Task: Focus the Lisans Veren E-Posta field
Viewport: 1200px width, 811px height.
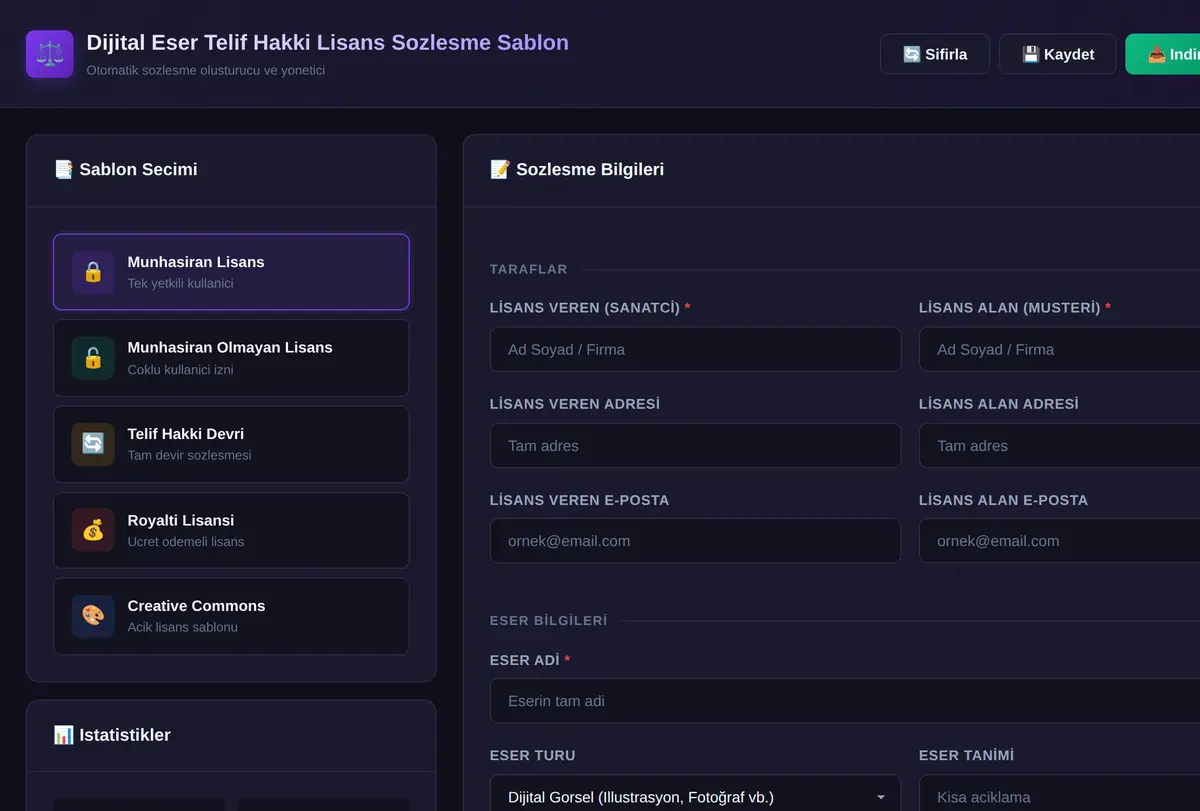Action: point(695,541)
